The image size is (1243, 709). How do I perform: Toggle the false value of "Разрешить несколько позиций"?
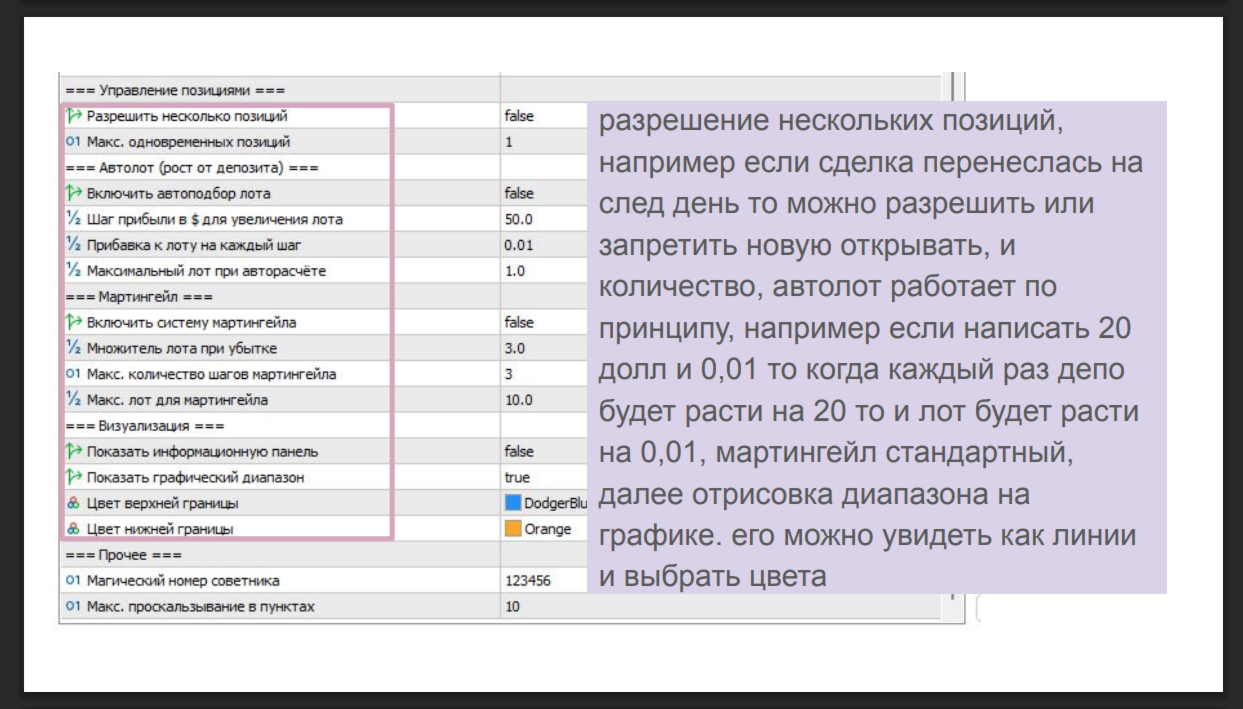point(520,116)
